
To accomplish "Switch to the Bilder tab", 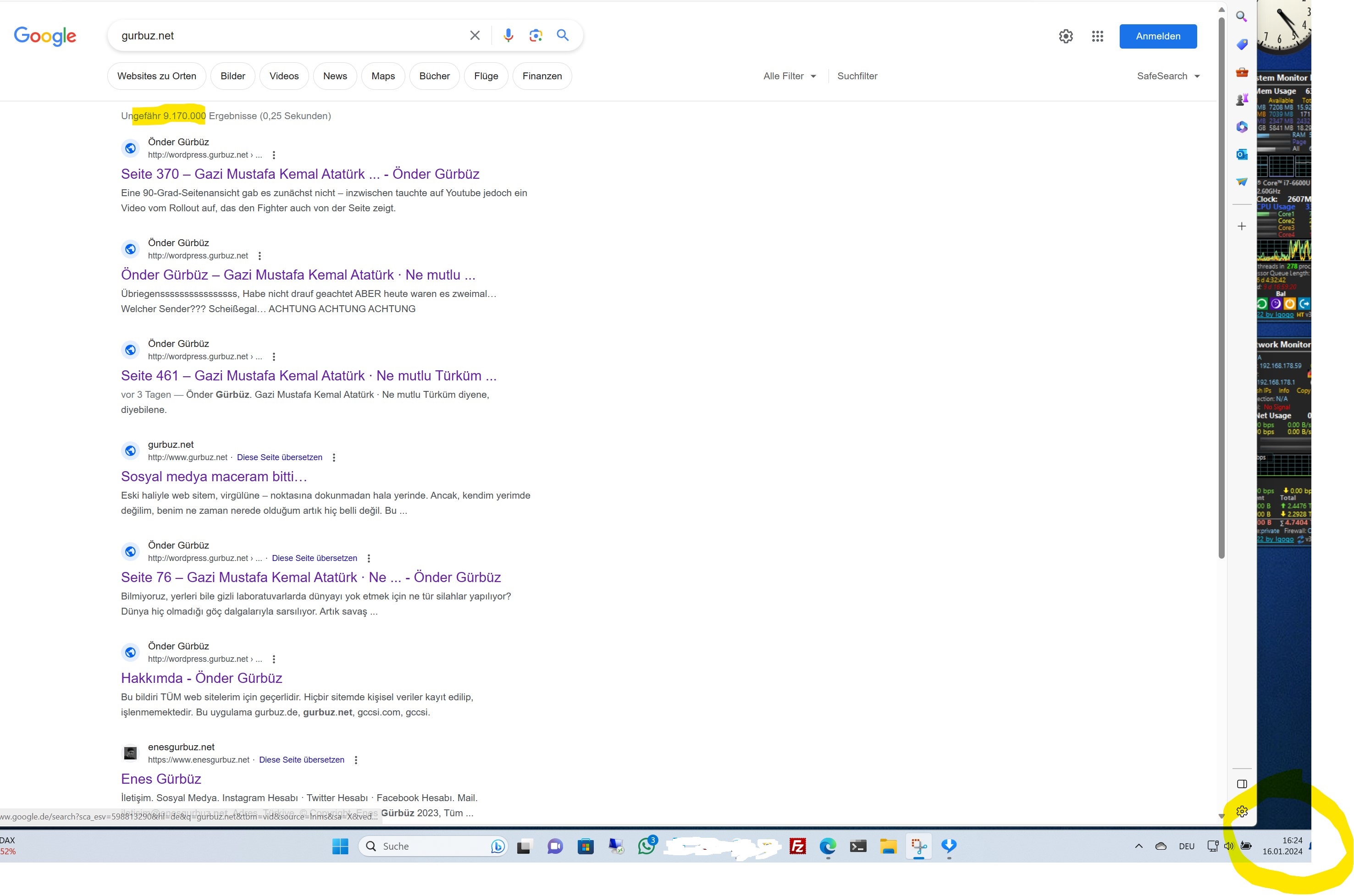I will (x=232, y=76).
